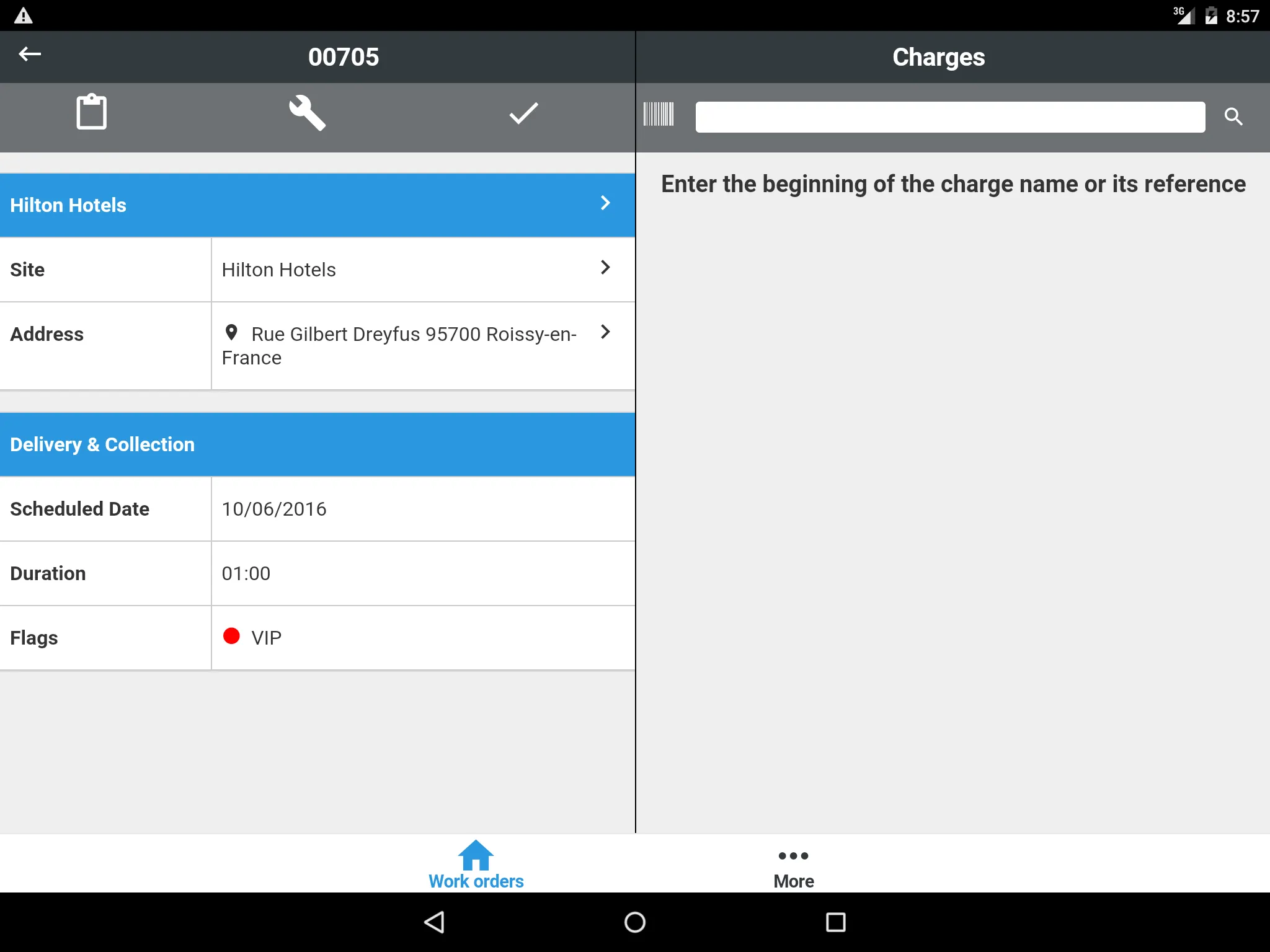1270x952 pixels.
Task: Open the Hilton Hotels customer header
Action: point(317,205)
